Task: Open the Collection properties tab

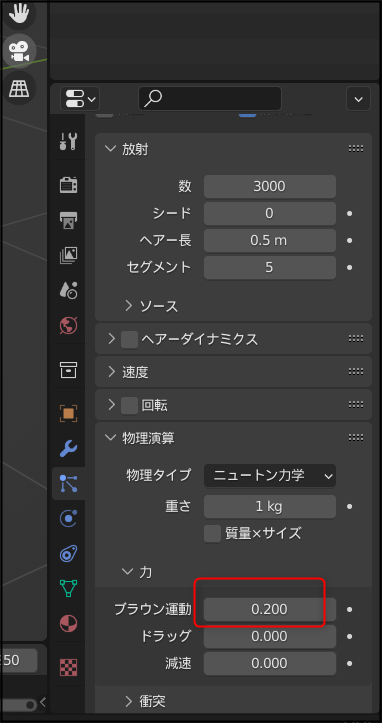Action: click(69, 369)
